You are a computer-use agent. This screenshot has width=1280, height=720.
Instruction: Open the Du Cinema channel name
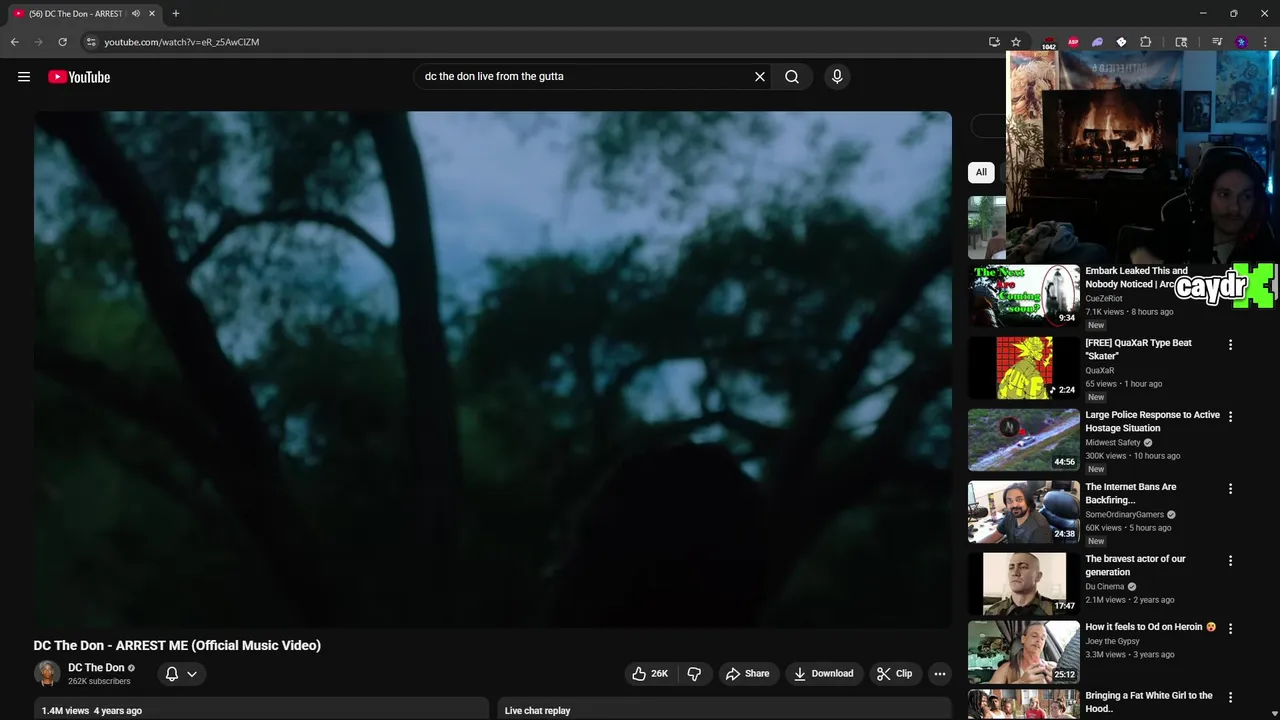tap(1105, 587)
